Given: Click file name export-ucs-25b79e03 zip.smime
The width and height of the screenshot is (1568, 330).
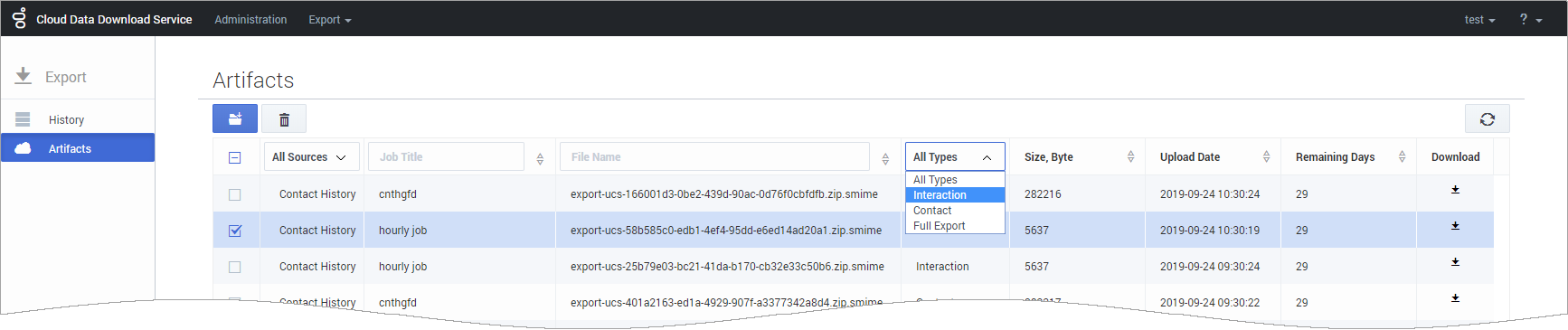Looking at the screenshot, I should [x=727, y=267].
